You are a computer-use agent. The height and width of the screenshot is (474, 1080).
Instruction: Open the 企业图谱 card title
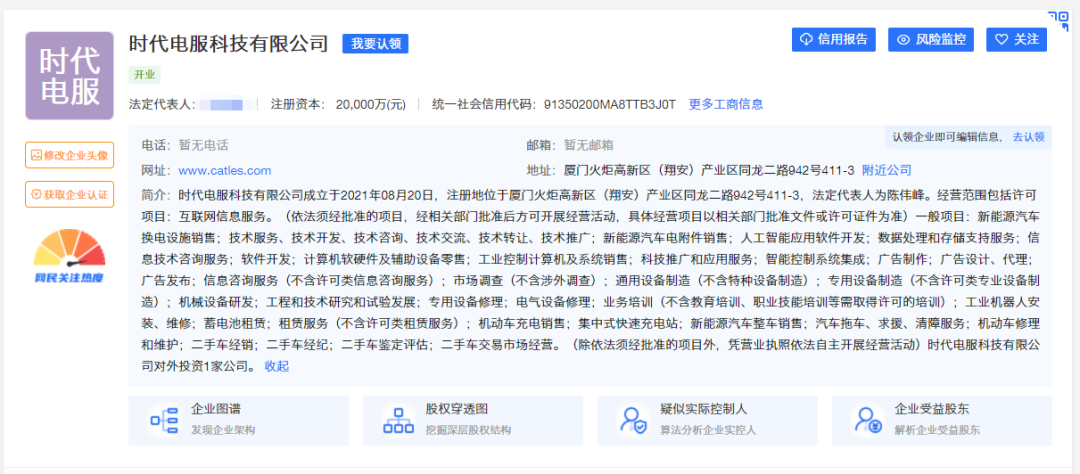tap(216, 409)
